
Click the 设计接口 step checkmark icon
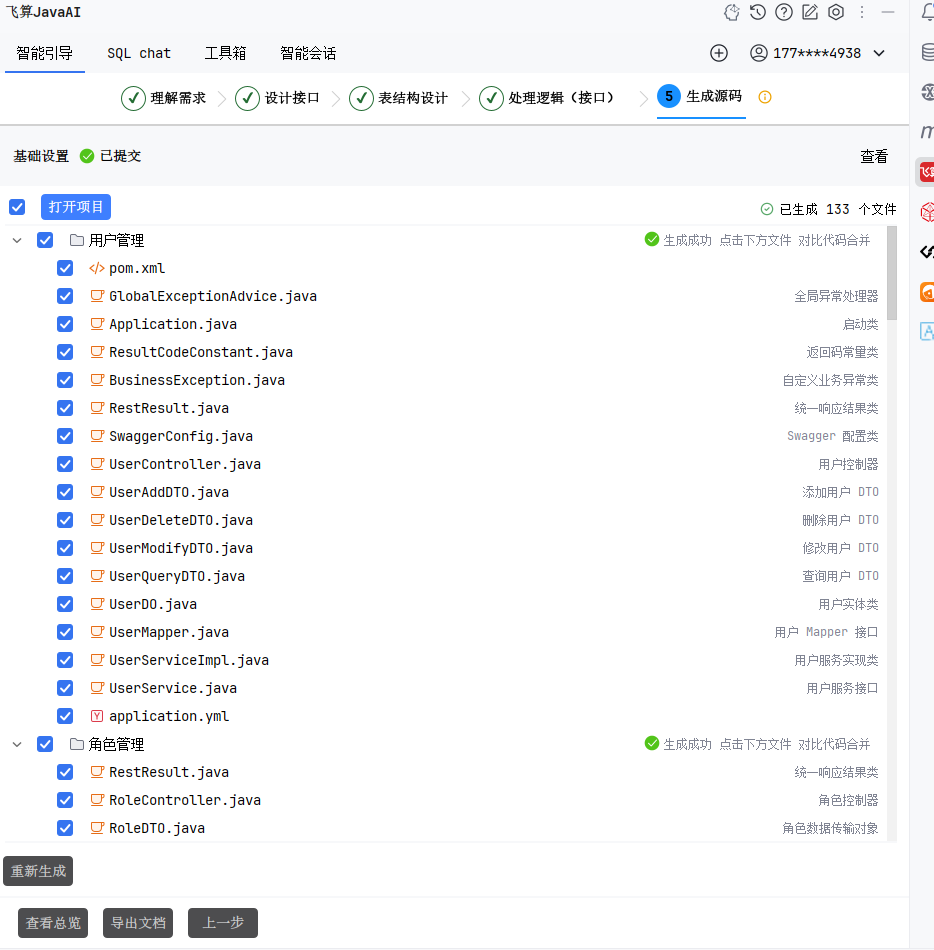click(247, 98)
